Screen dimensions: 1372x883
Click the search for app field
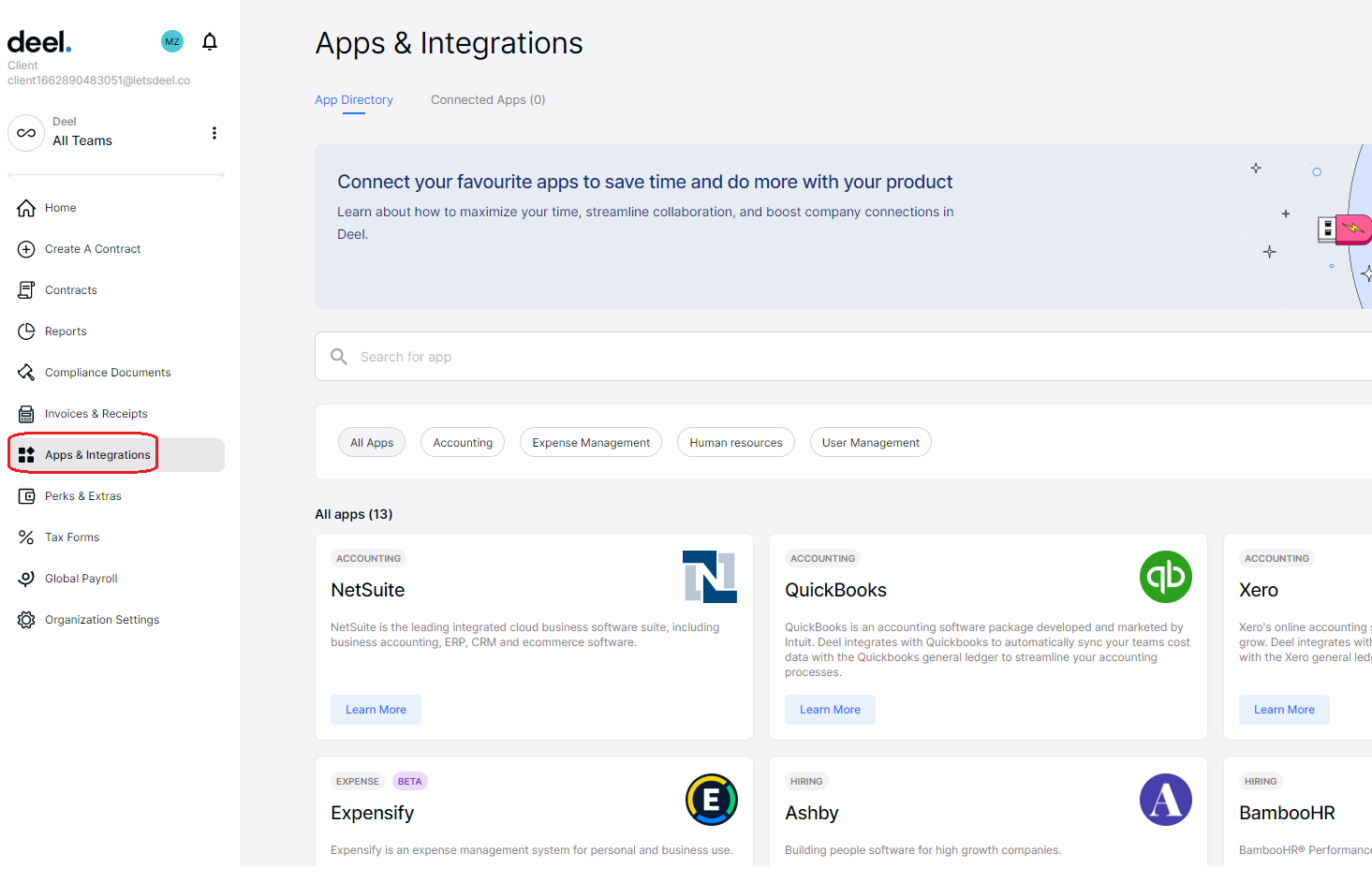click(x=656, y=357)
